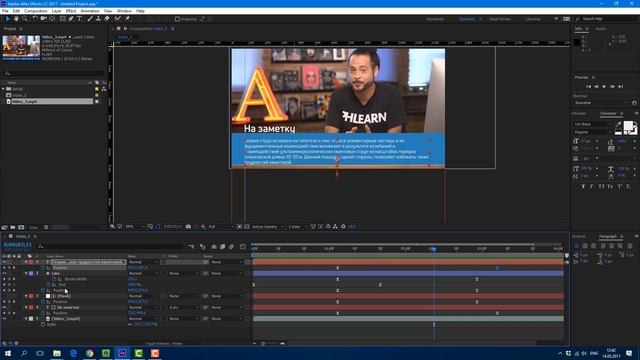
Task: Select the Hand tool
Action: coord(16,19)
